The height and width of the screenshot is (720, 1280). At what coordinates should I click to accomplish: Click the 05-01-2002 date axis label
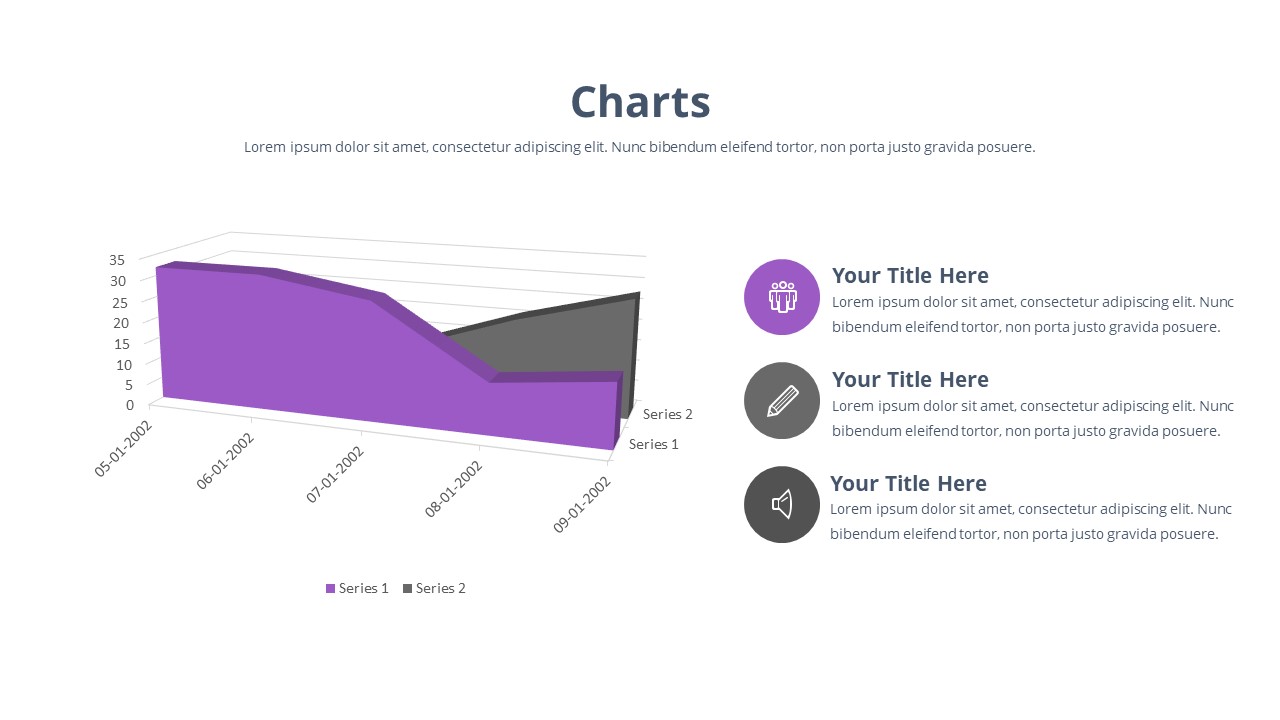click(124, 448)
